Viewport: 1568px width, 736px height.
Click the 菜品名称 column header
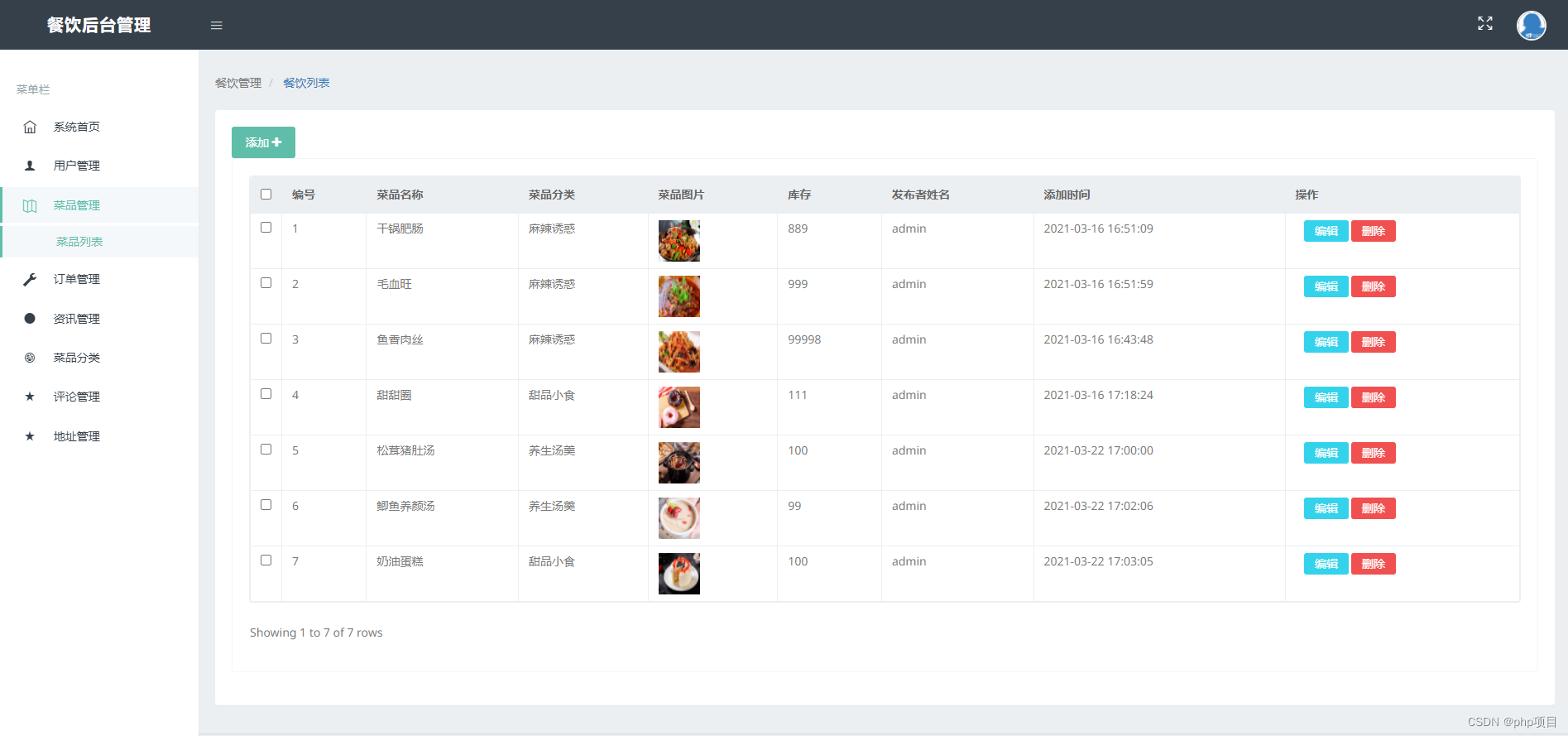[400, 195]
